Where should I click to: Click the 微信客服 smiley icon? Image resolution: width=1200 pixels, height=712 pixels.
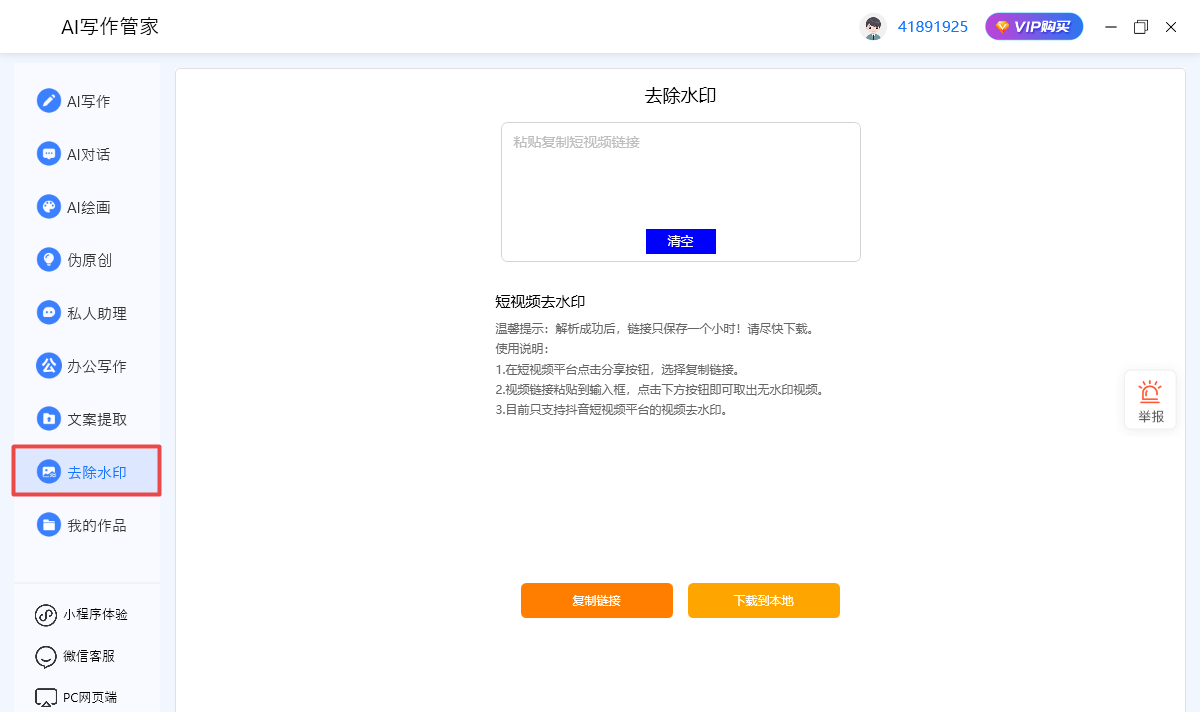[46, 656]
